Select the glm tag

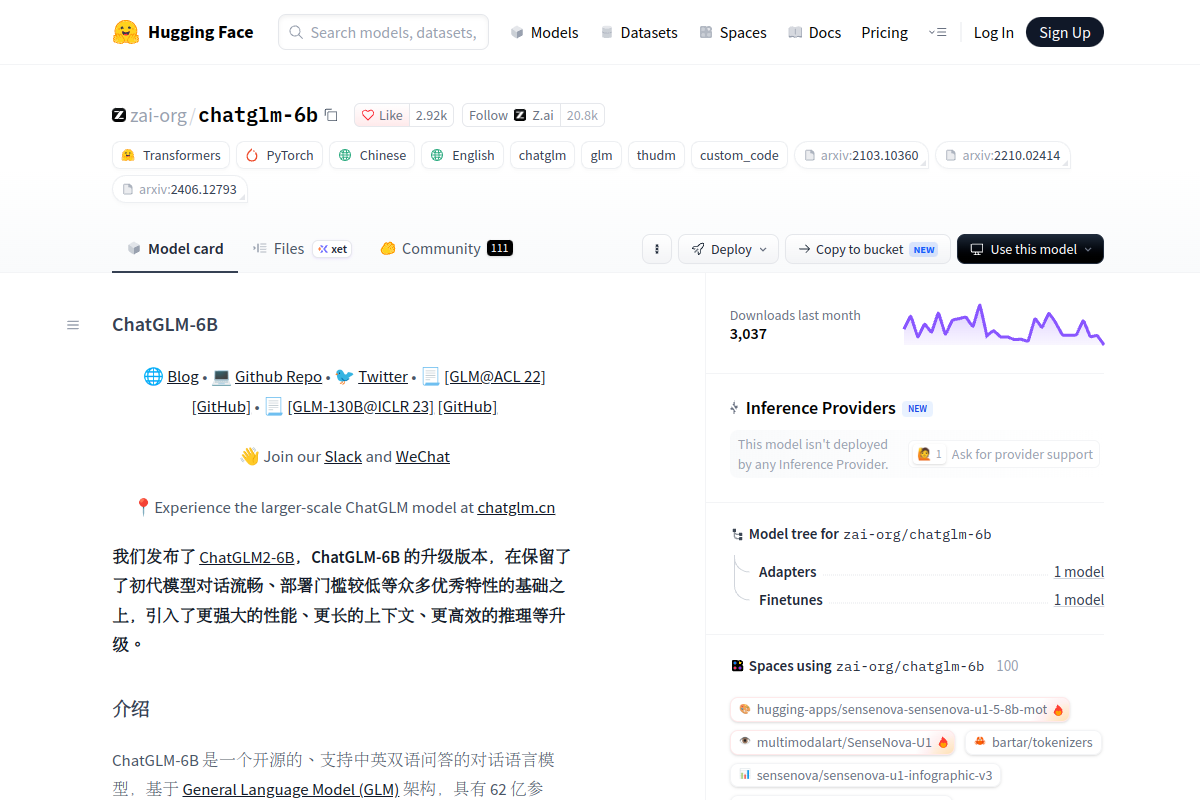click(601, 155)
